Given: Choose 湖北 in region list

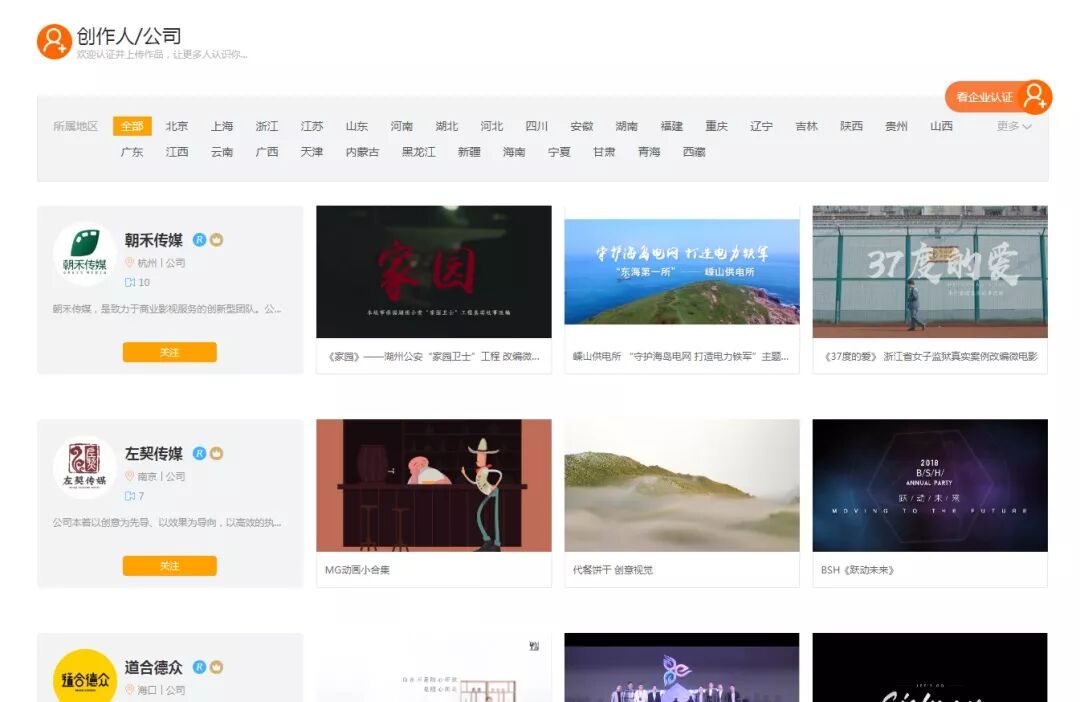Looking at the screenshot, I should coord(446,126).
